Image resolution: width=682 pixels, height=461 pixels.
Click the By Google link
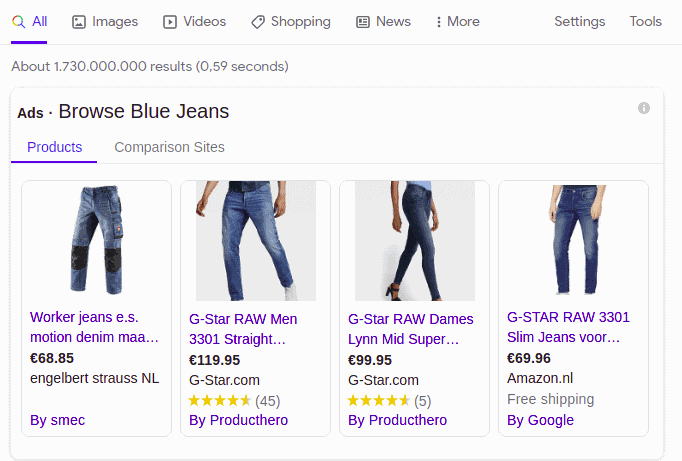tap(540, 420)
